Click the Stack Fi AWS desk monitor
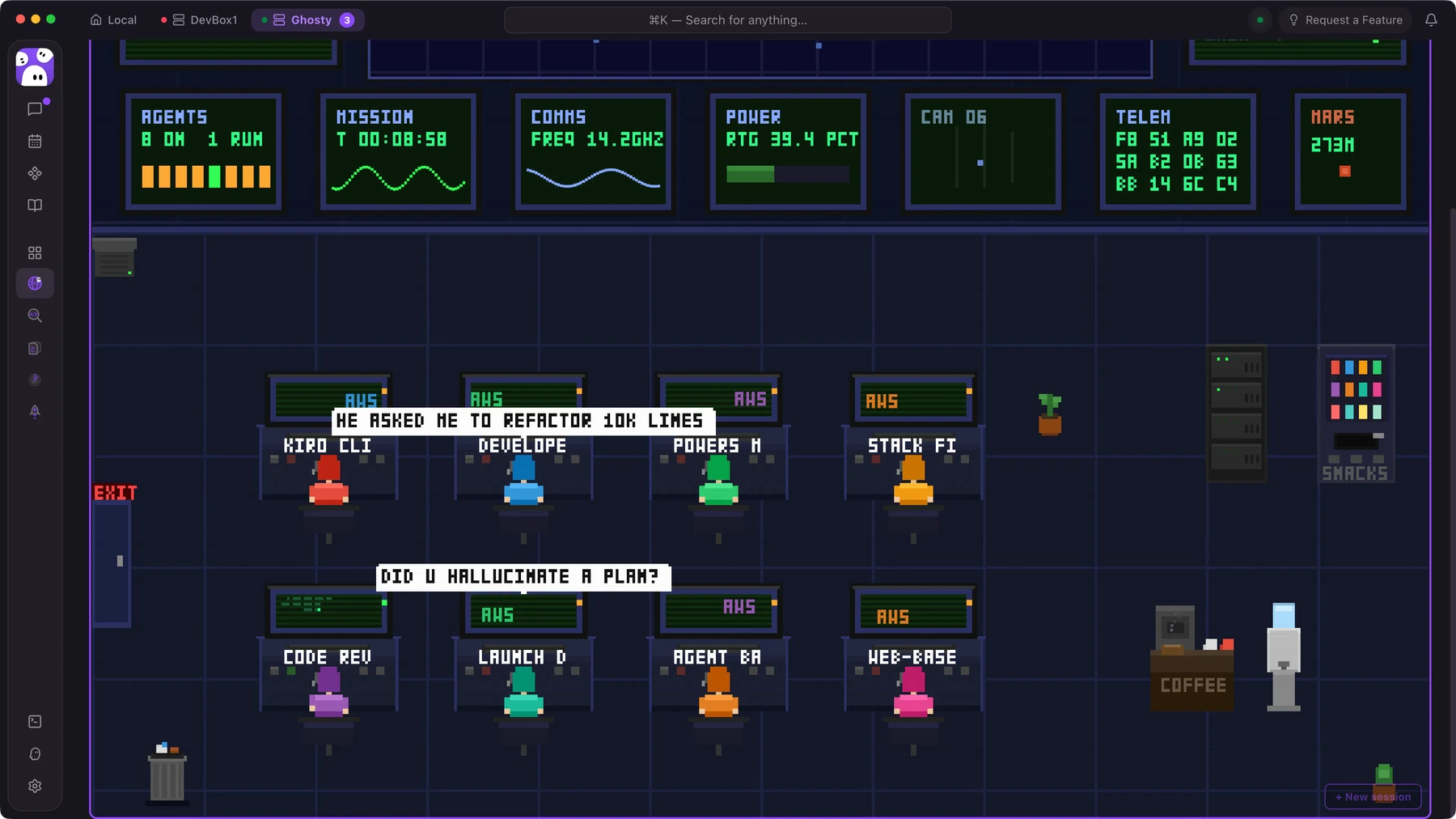This screenshot has width=1456, height=819. pos(913,400)
